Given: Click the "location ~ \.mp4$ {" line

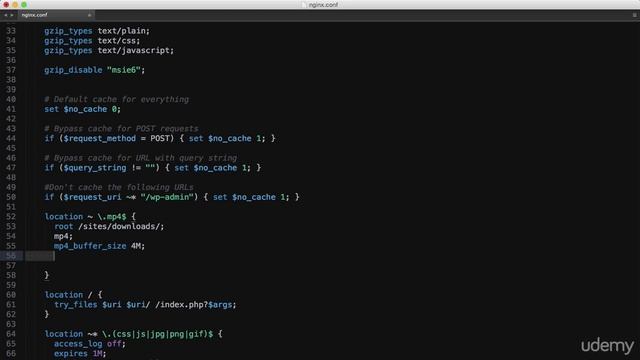Looking at the screenshot, I should tap(90, 217).
